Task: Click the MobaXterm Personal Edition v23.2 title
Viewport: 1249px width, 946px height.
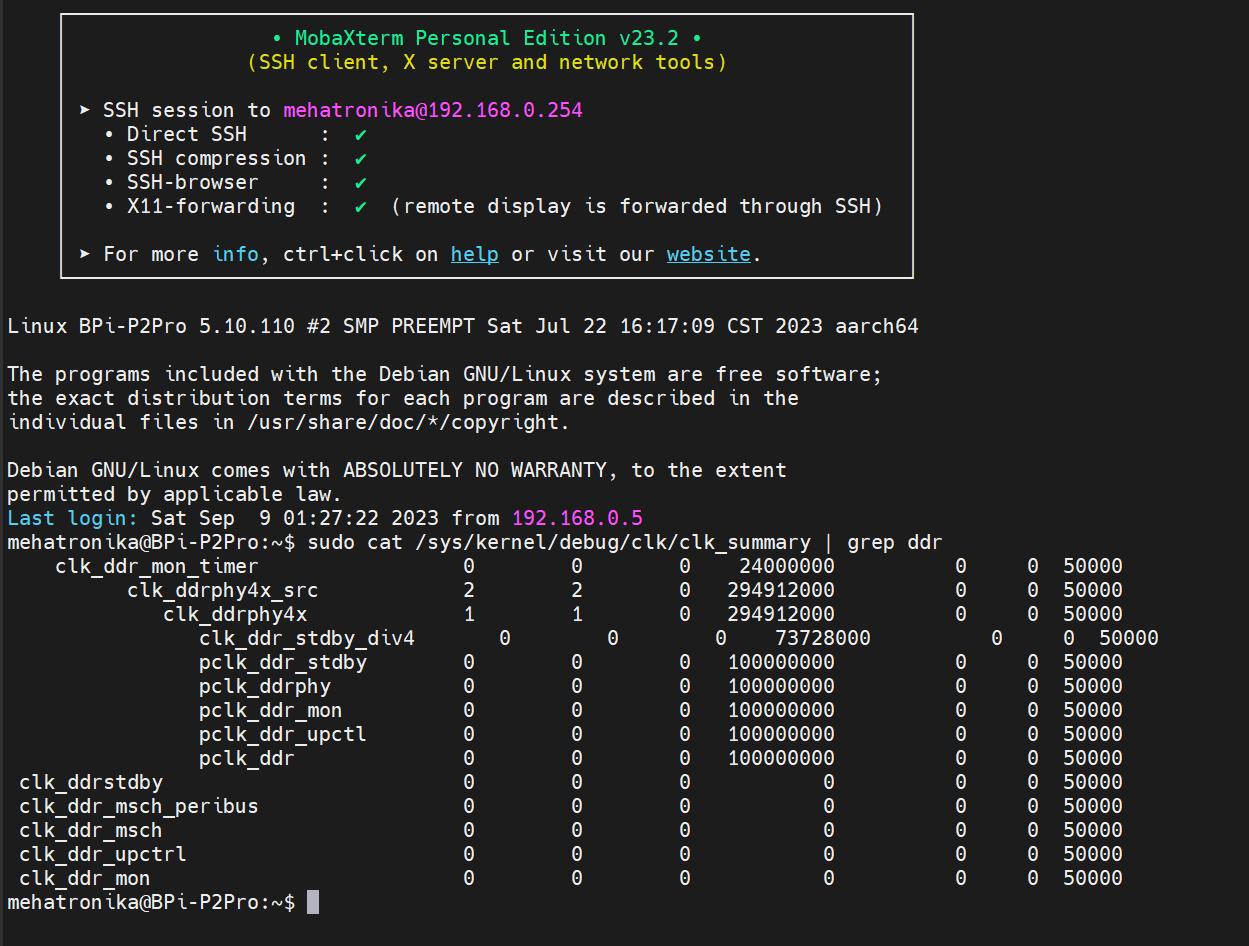Action: coord(486,38)
